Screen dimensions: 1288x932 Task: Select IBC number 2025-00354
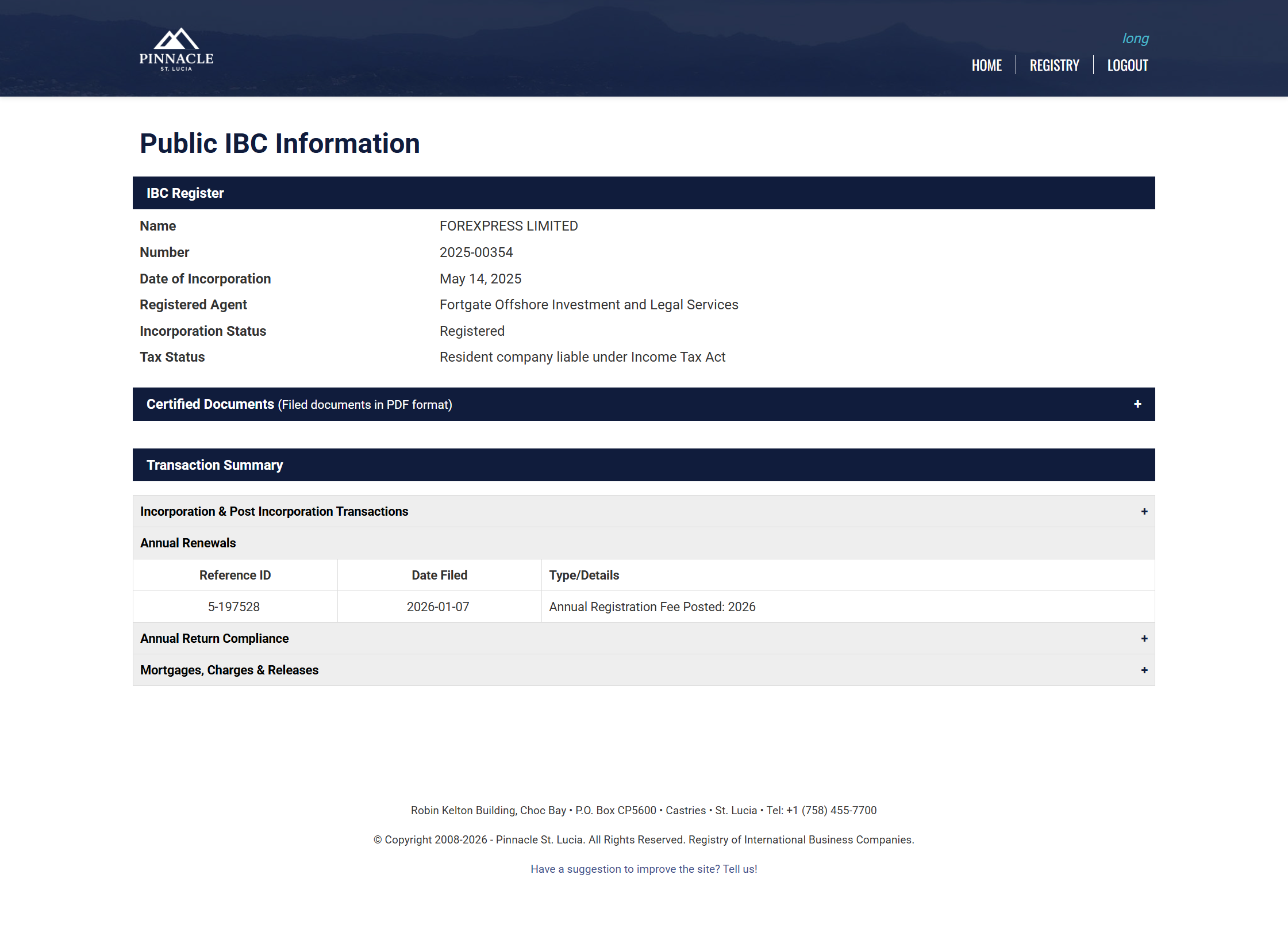click(476, 252)
